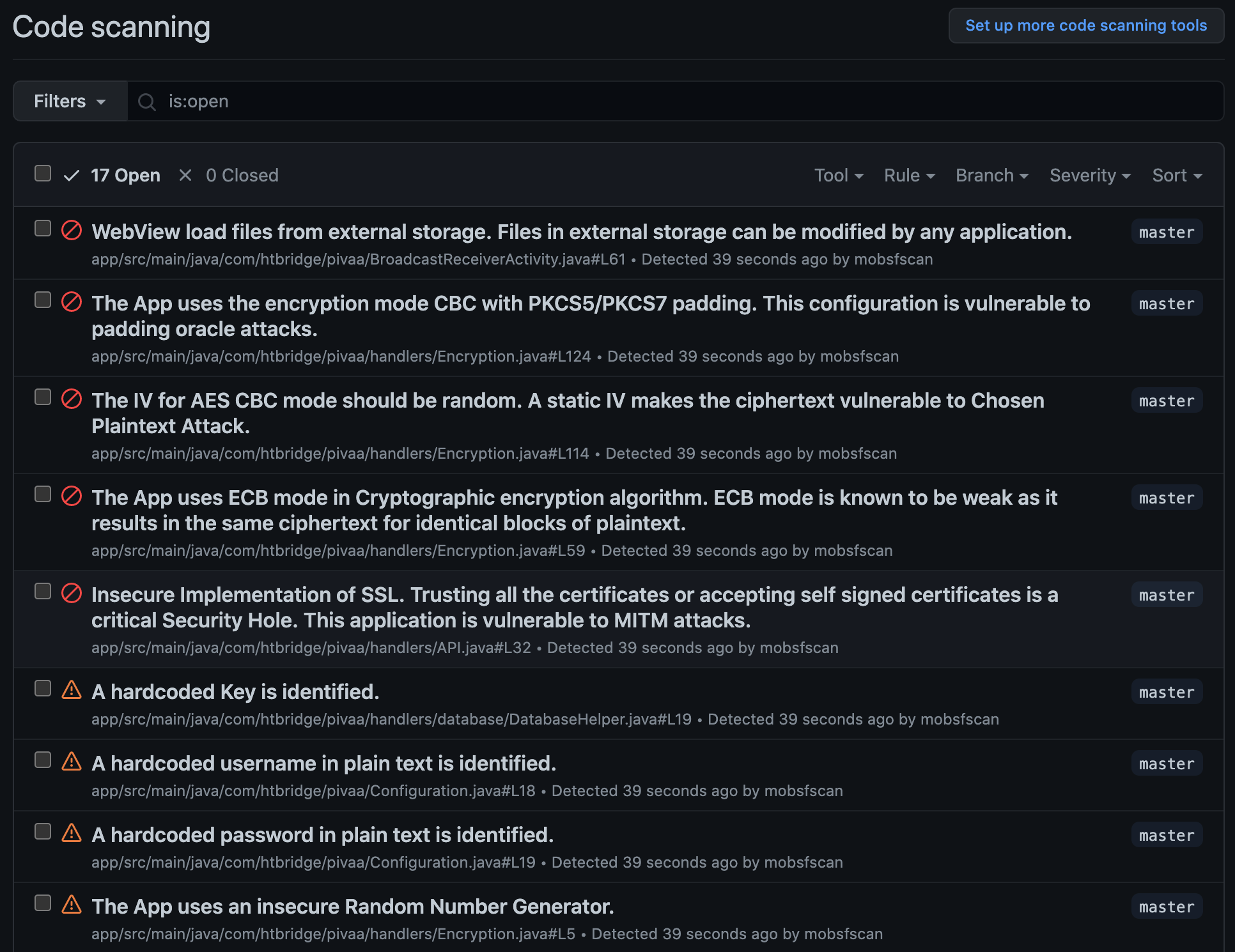The width and height of the screenshot is (1235, 952).
Task: Open the Tool filter dropdown
Action: pos(839,175)
